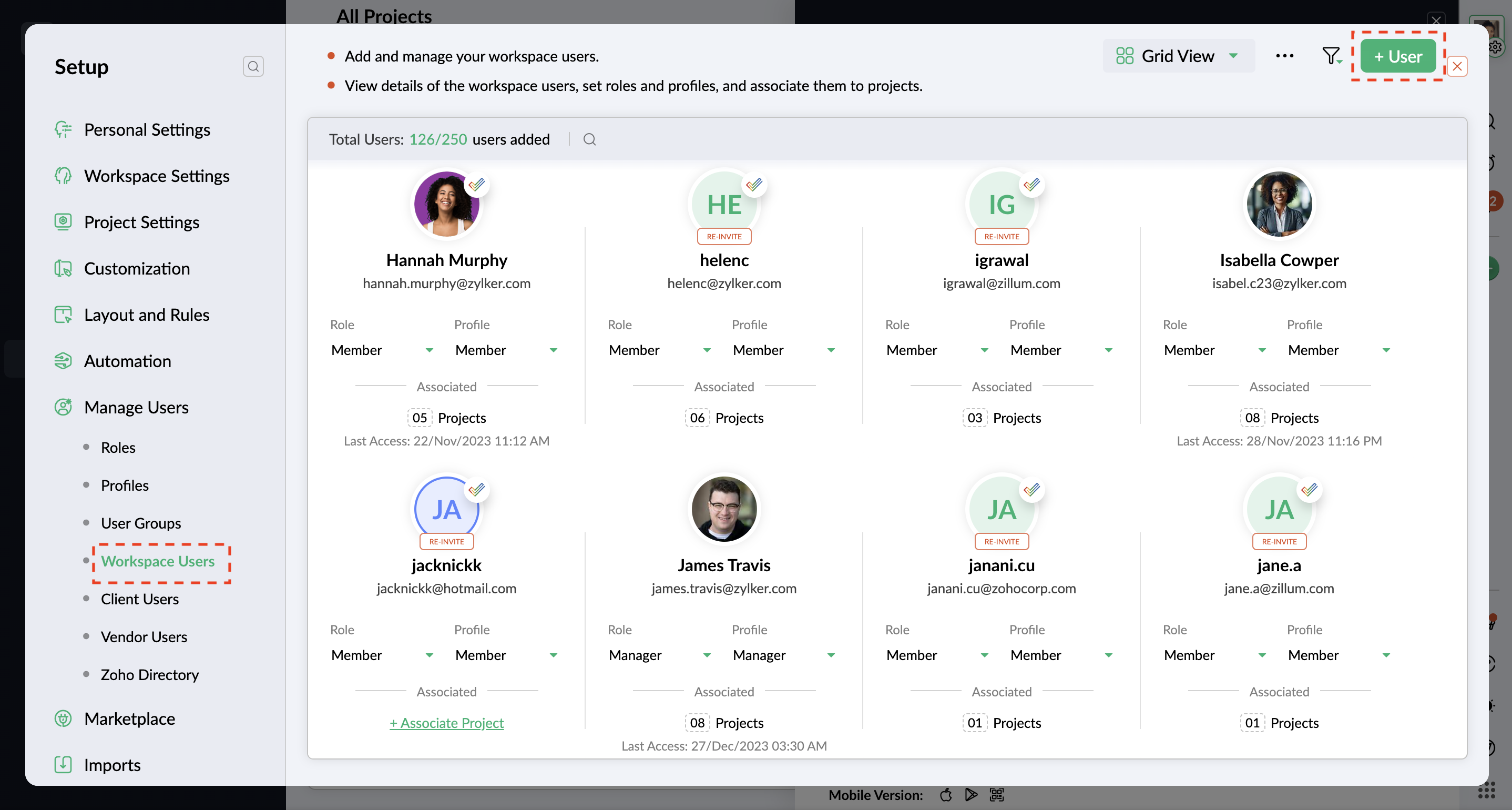The image size is (1512, 810).
Task: Click the Personal Settings sidebar icon
Action: pyautogui.click(x=63, y=129)
